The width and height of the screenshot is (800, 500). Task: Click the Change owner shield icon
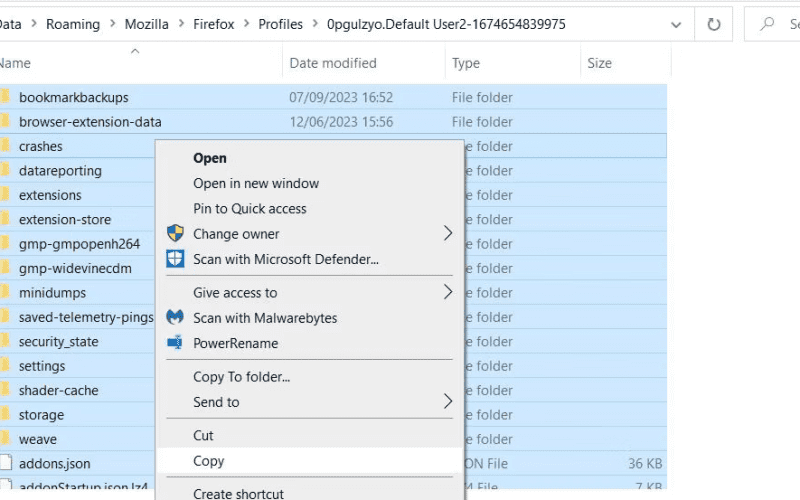pos(175,233)
